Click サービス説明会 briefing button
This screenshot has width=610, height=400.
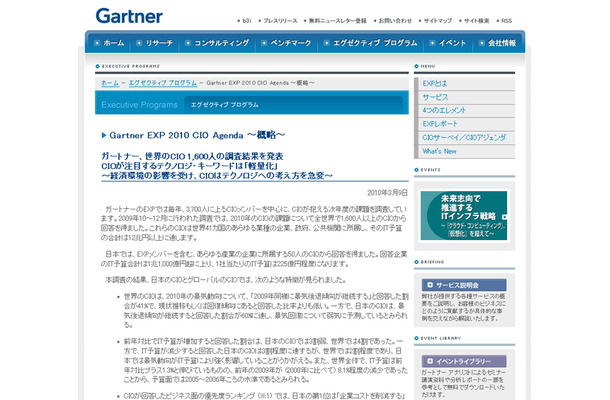click(x=464, y=285)
